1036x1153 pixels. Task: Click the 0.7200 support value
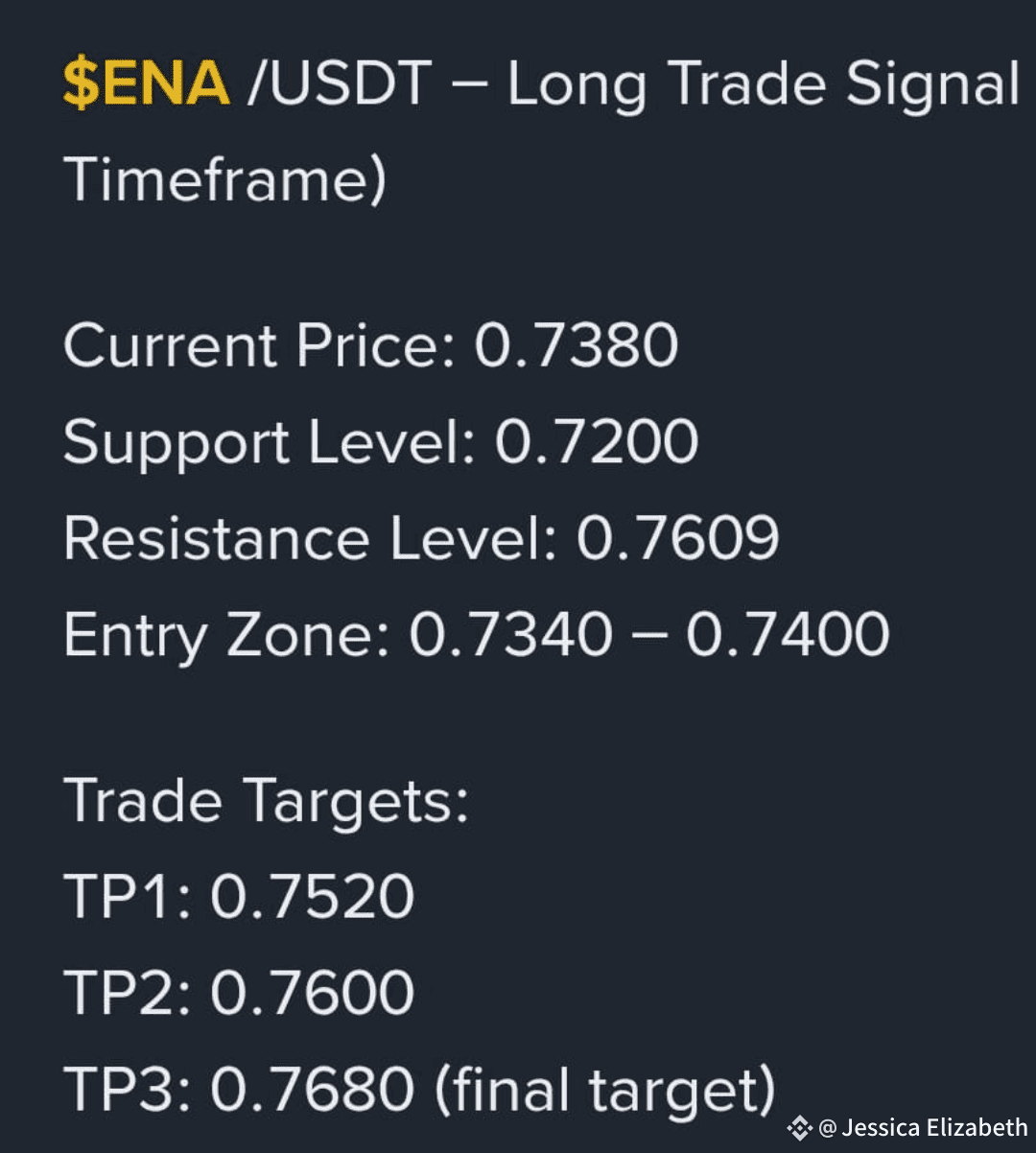pyautogui.click(x=597, y=442)
